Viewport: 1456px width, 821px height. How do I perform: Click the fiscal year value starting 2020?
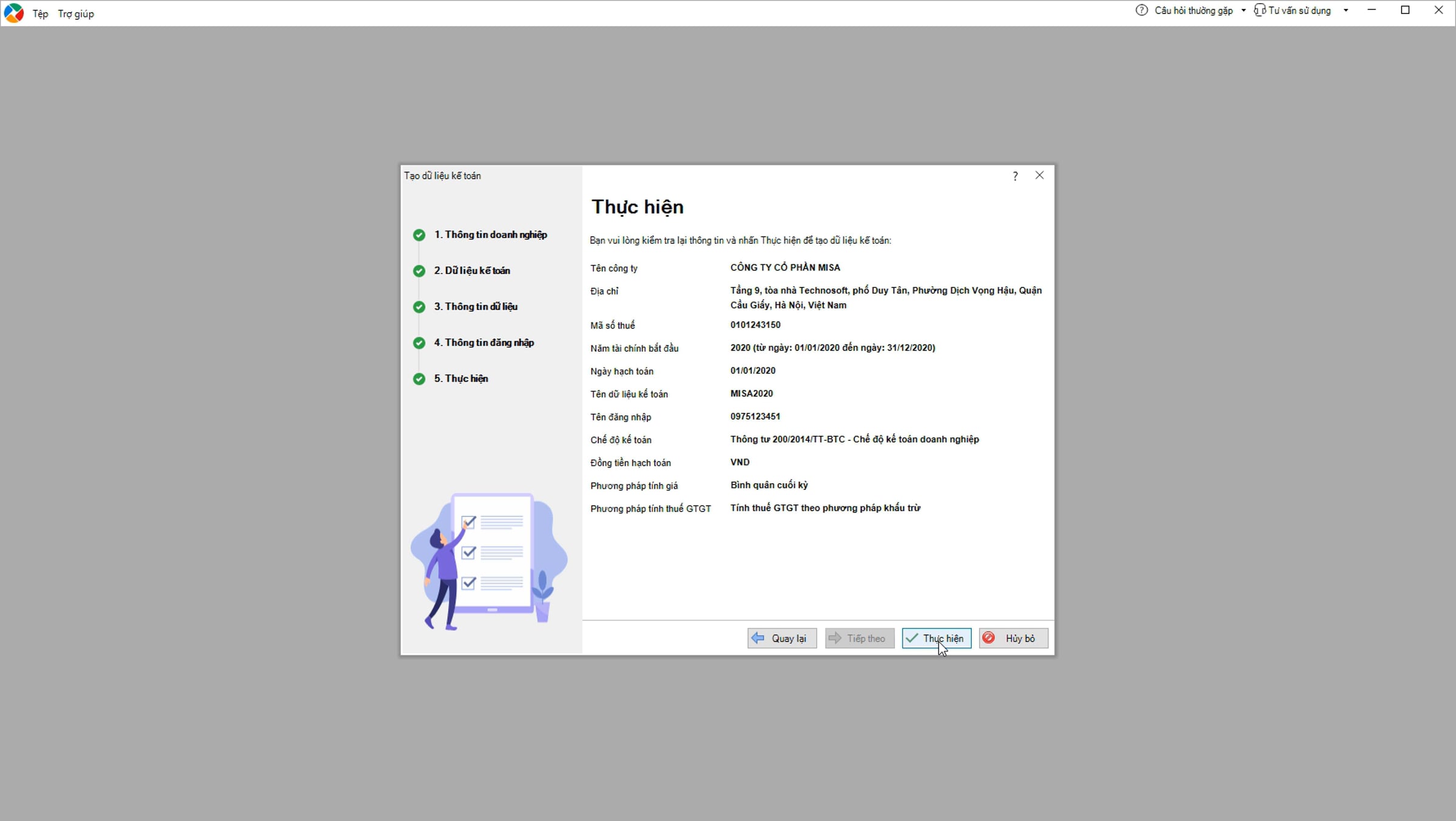tap(833, 347)
